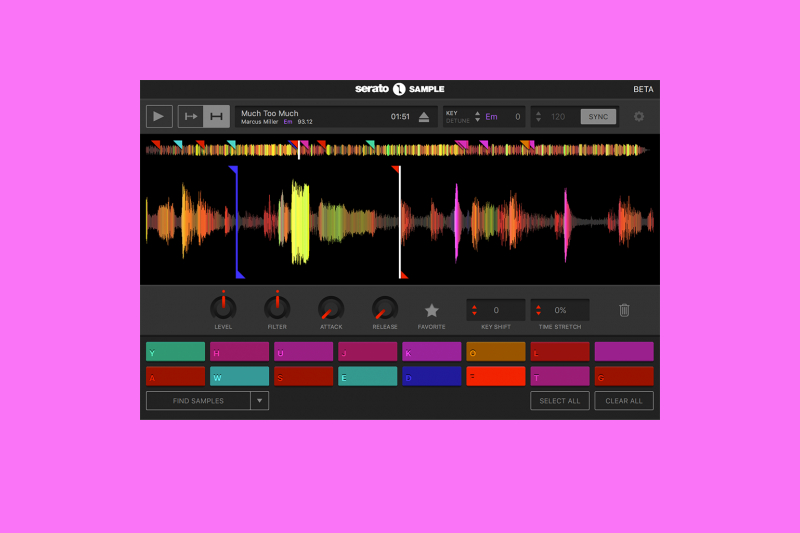Image resolution: width=800 pixels, height=533 pixels.
Task: Adjust the 120 BPM stepper arrows
Action: tap(538, 116)
